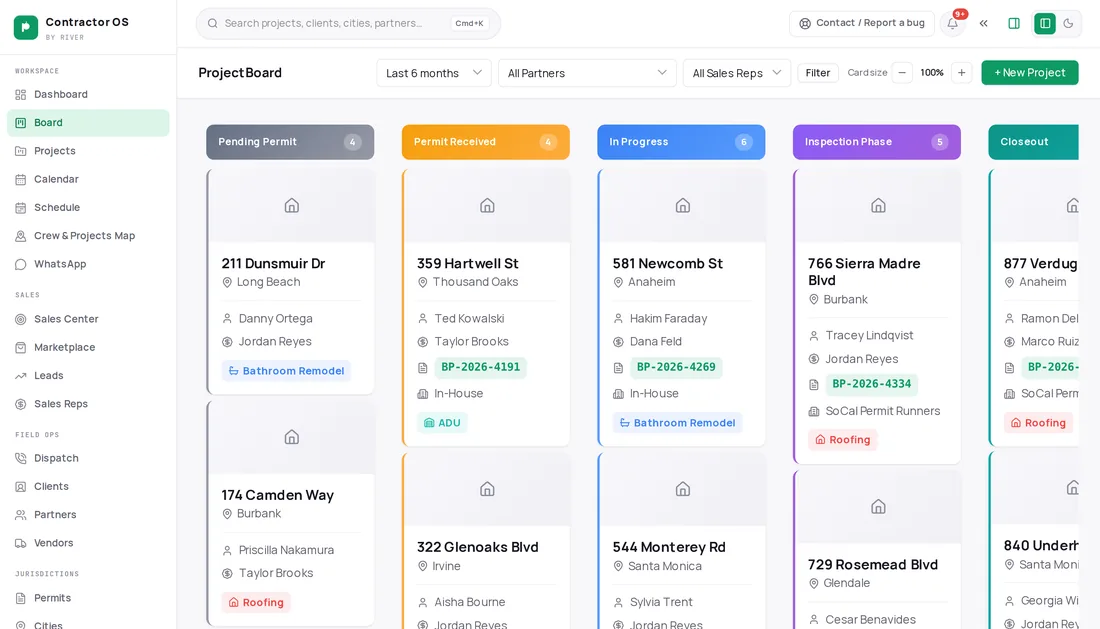
Task: Click the house icon on 581 Newcomb St card
Action: 683,205
